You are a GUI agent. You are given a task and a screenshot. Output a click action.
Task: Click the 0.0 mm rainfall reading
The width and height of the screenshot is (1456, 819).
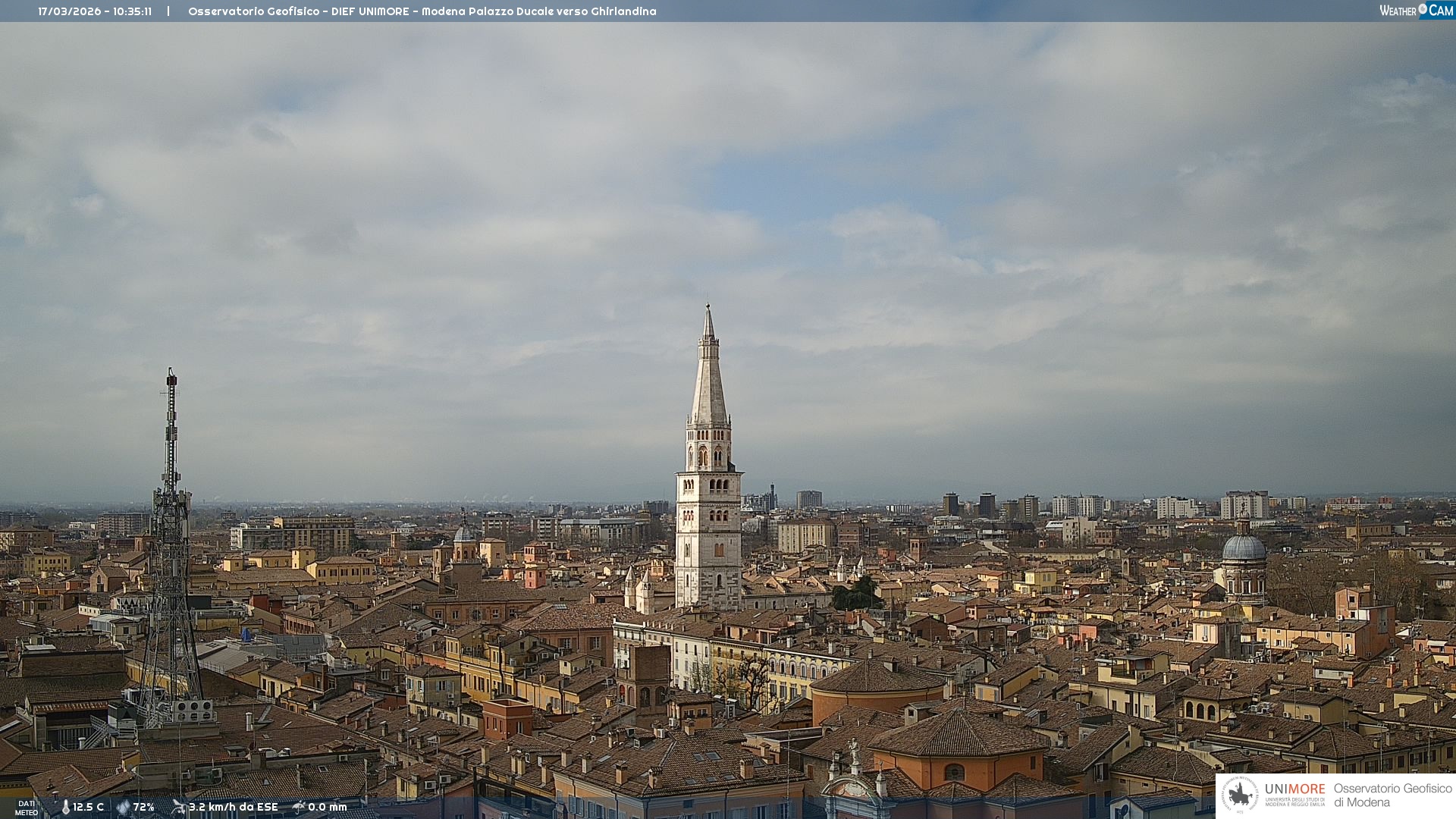(328, 808)
